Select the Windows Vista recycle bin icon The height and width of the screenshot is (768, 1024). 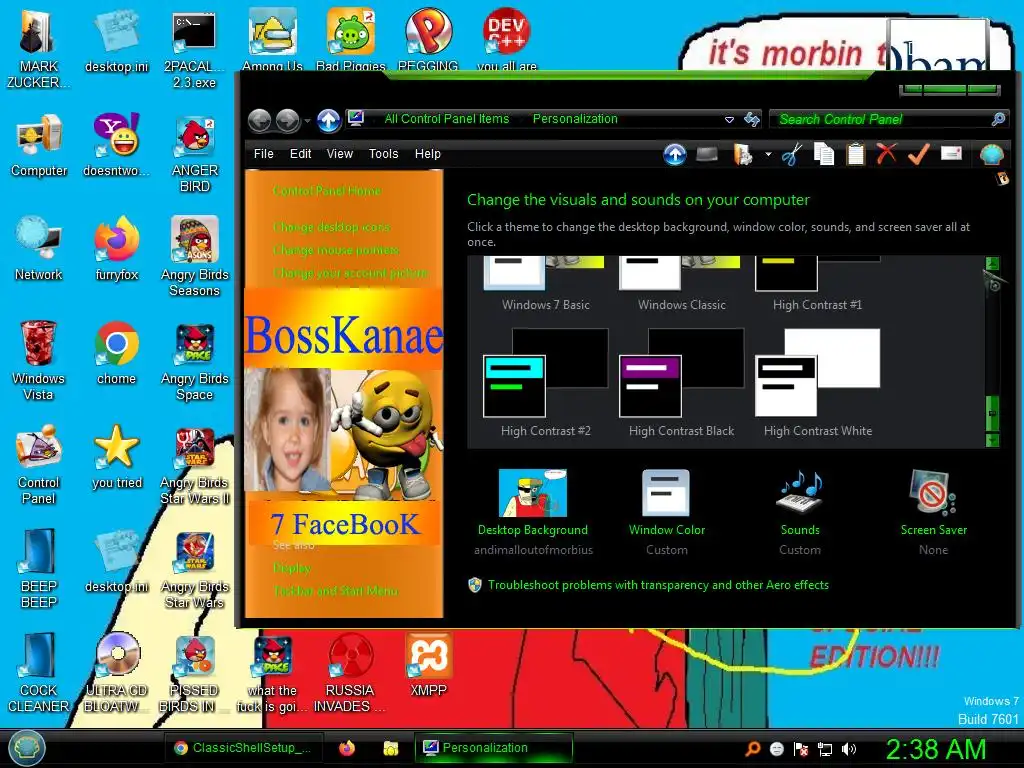point(39,360)
